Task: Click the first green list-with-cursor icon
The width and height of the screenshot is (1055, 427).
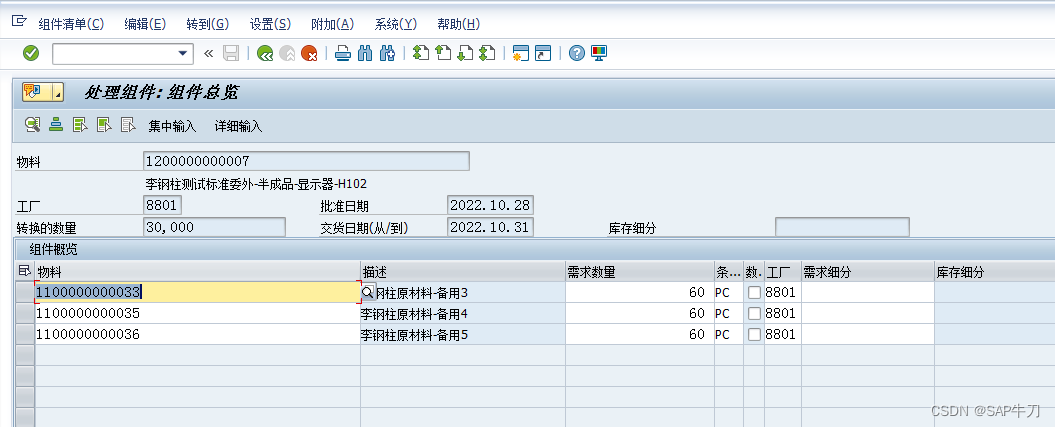Action: tap(80, 124)
